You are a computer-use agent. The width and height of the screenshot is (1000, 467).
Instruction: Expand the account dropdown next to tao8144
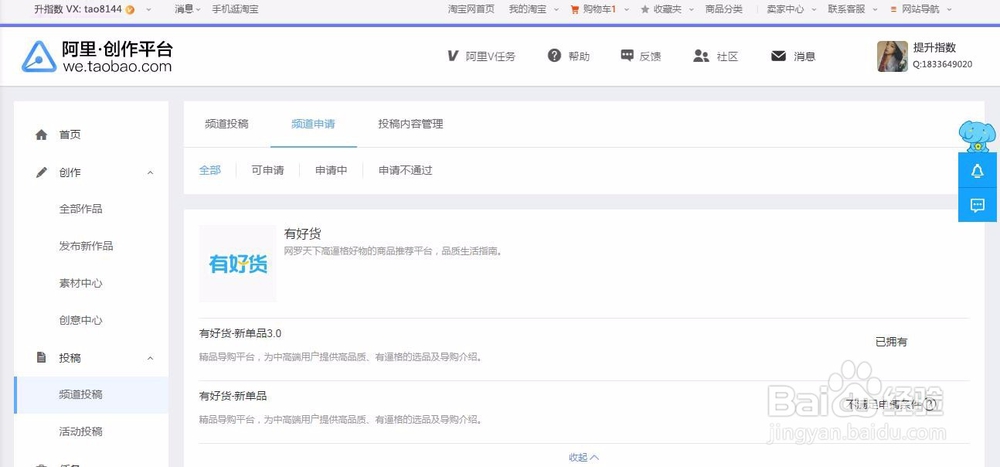coord(149,10)
